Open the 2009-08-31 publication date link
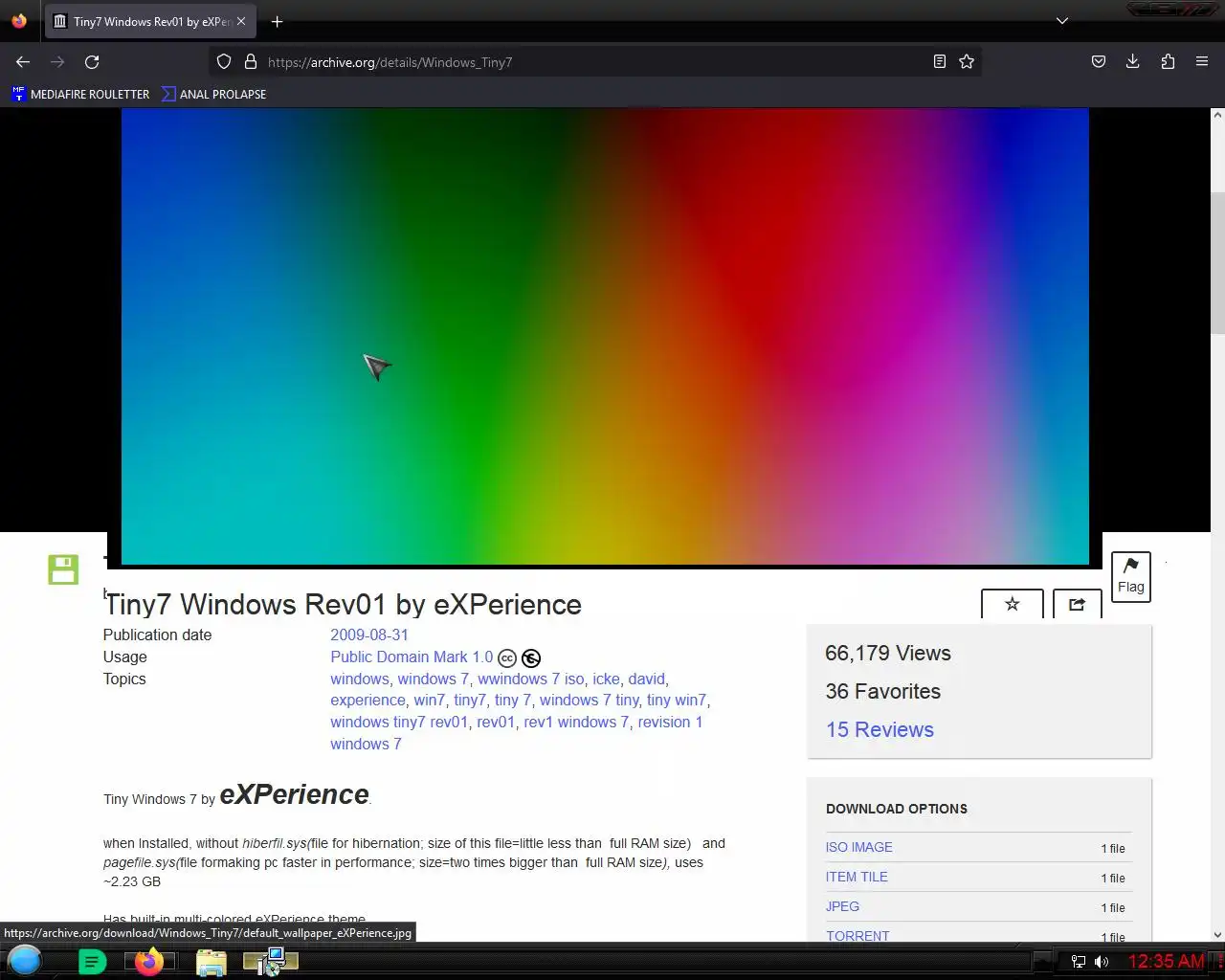Viewport: 1225px width, 980px height. tap(369, 635)
